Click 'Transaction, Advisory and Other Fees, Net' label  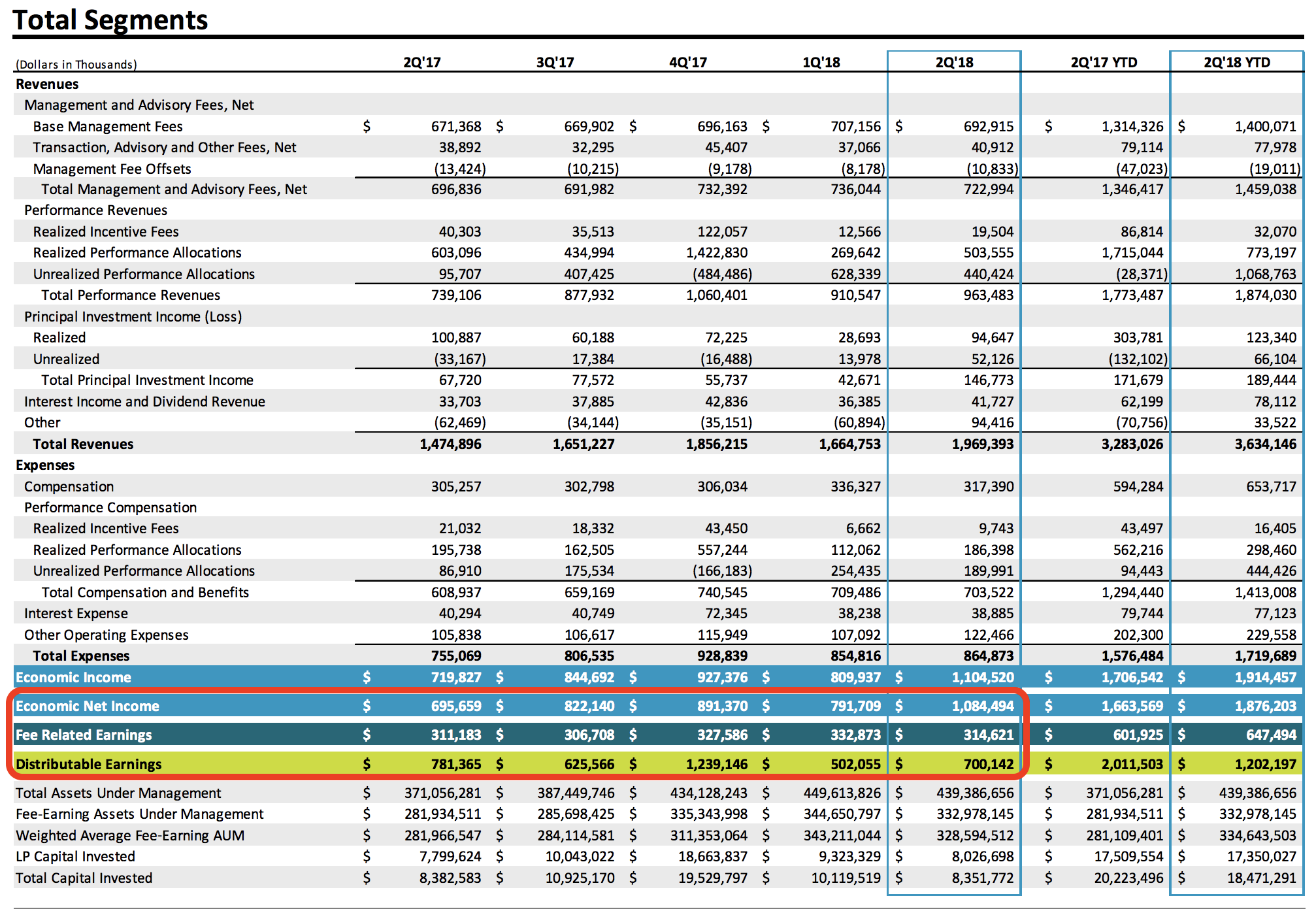165,148
